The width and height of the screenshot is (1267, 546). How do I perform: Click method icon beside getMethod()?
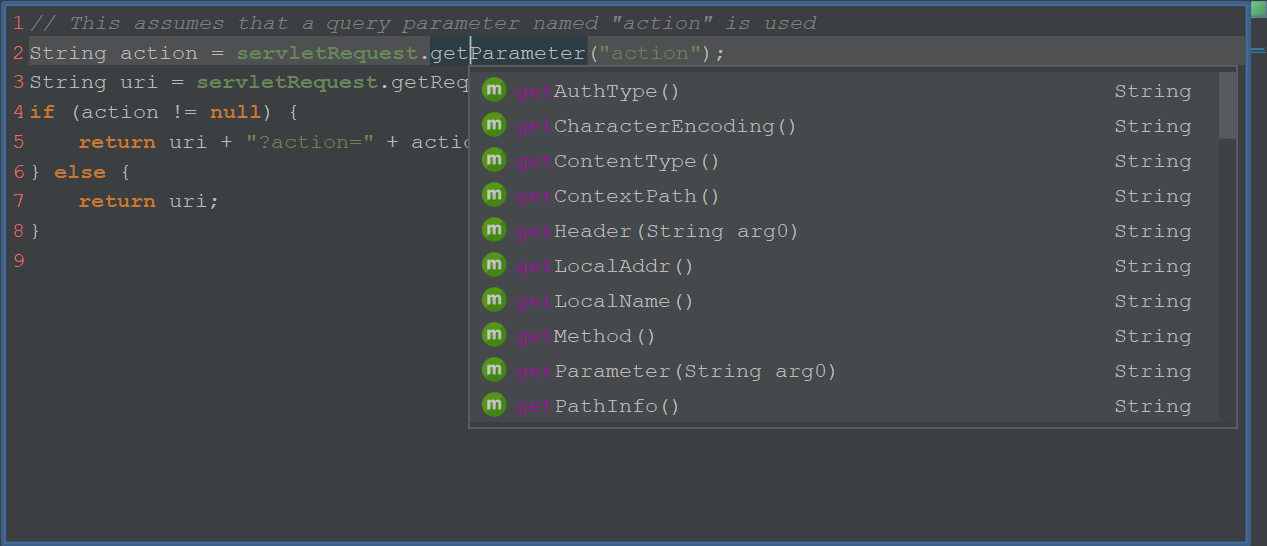(x=494, y=335)
